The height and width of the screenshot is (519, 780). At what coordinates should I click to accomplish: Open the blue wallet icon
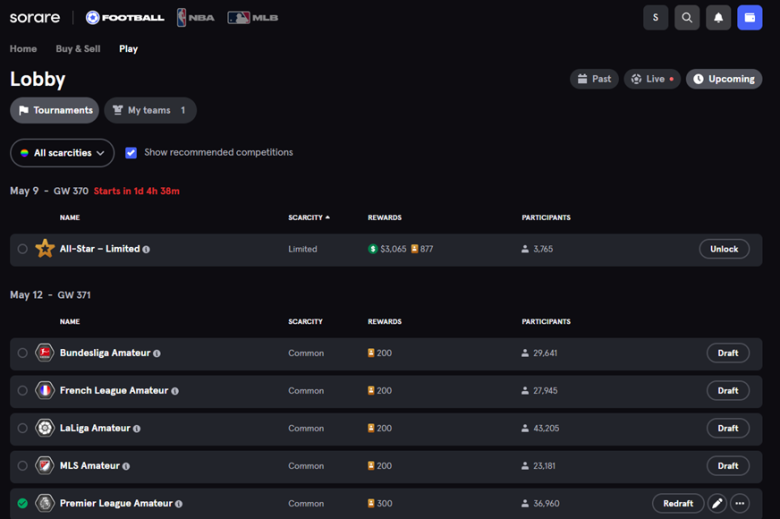coord(750,18)
